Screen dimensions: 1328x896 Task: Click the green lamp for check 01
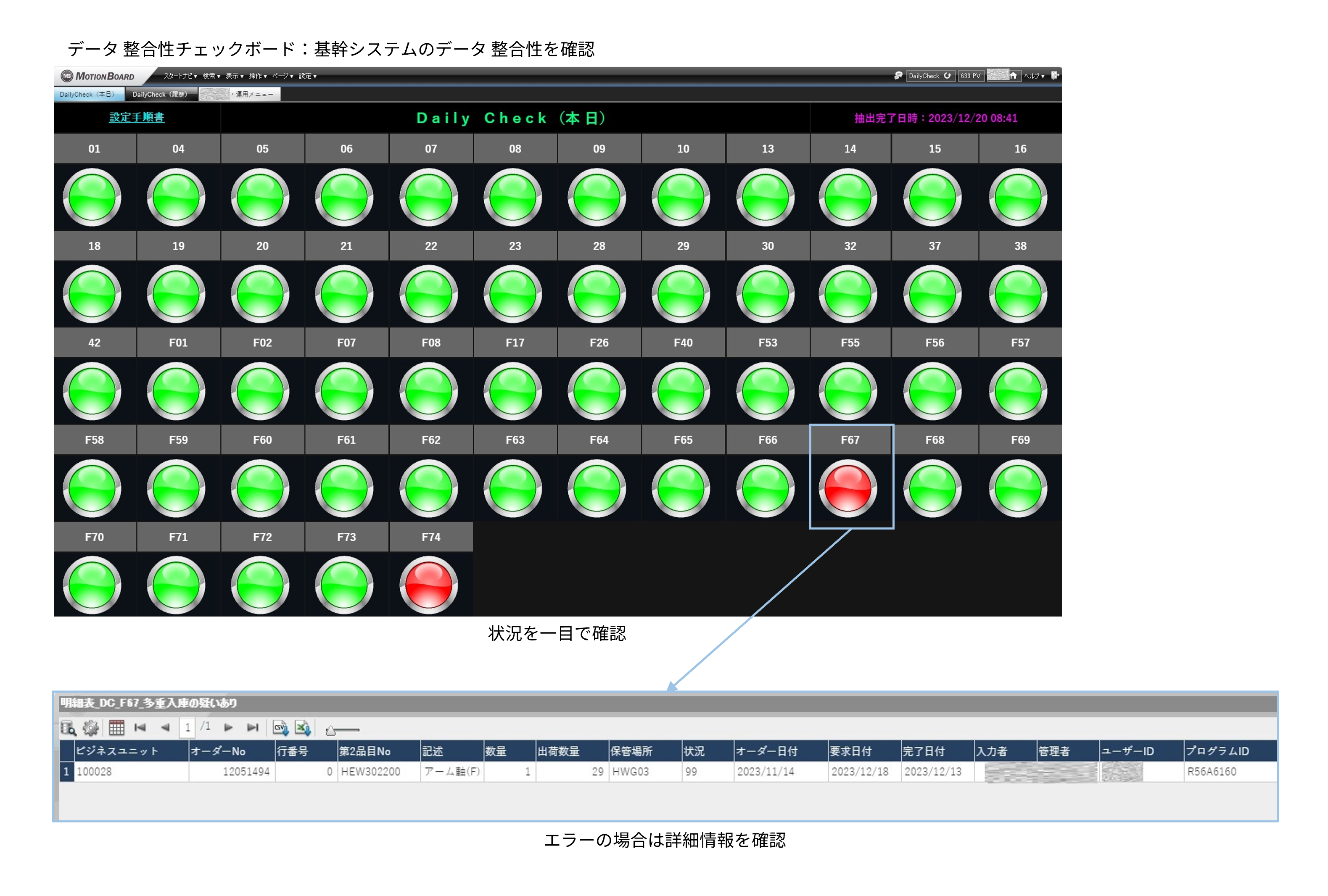92,197
